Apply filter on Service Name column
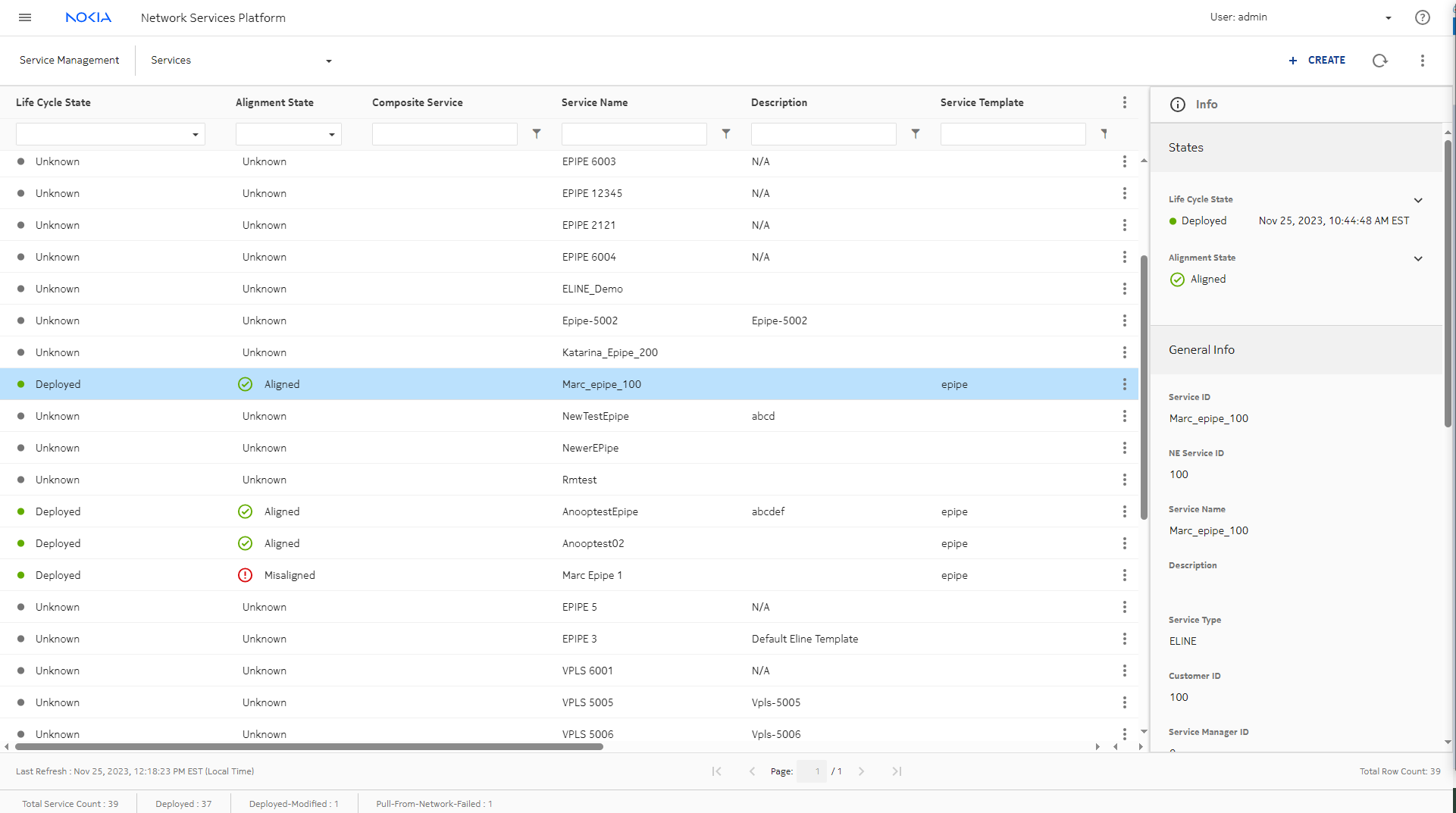The height and width of the screenshot is (813, 1456). click(x=725, y=134)
